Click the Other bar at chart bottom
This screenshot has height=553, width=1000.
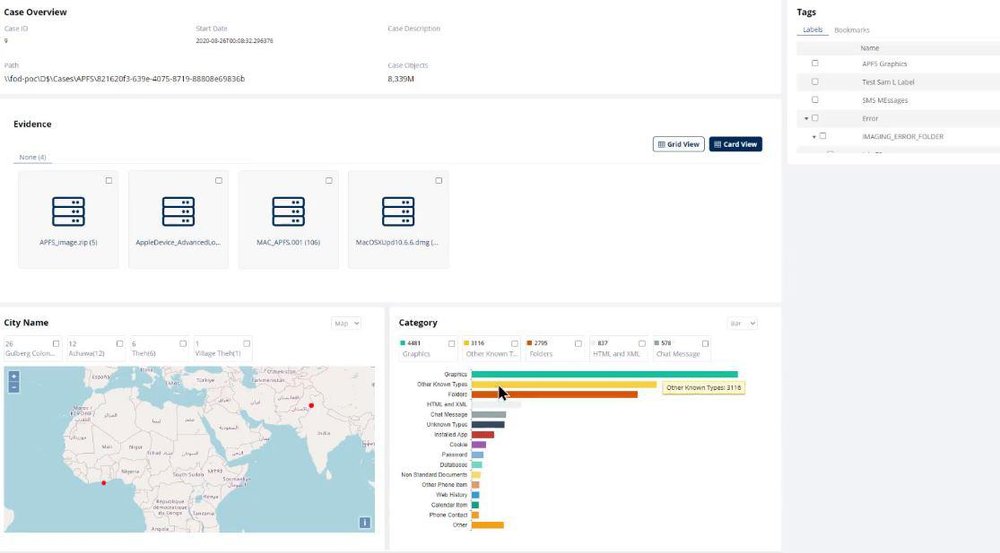click(x=488, y=525)
